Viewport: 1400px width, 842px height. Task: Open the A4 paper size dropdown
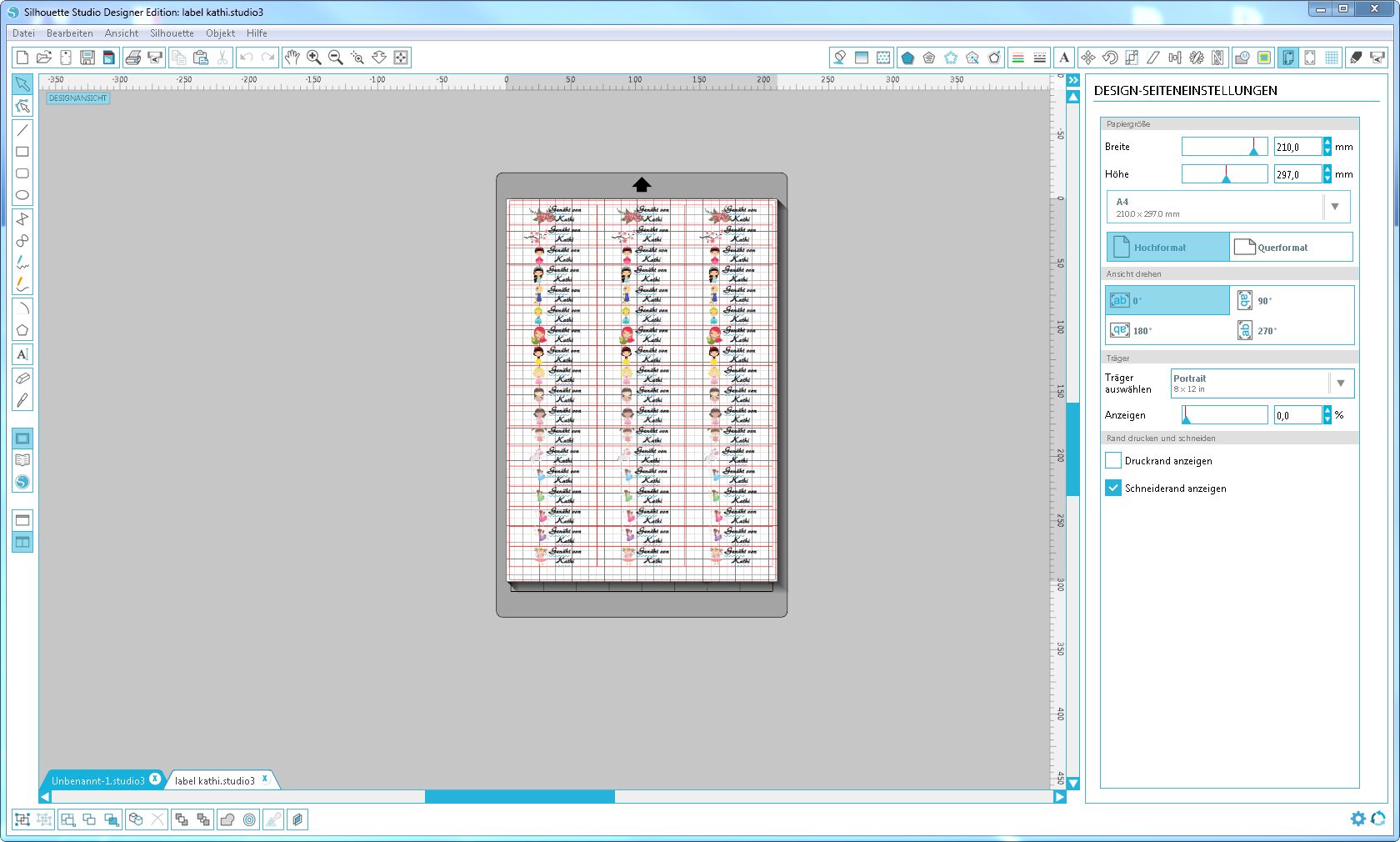coord(1335,207)
